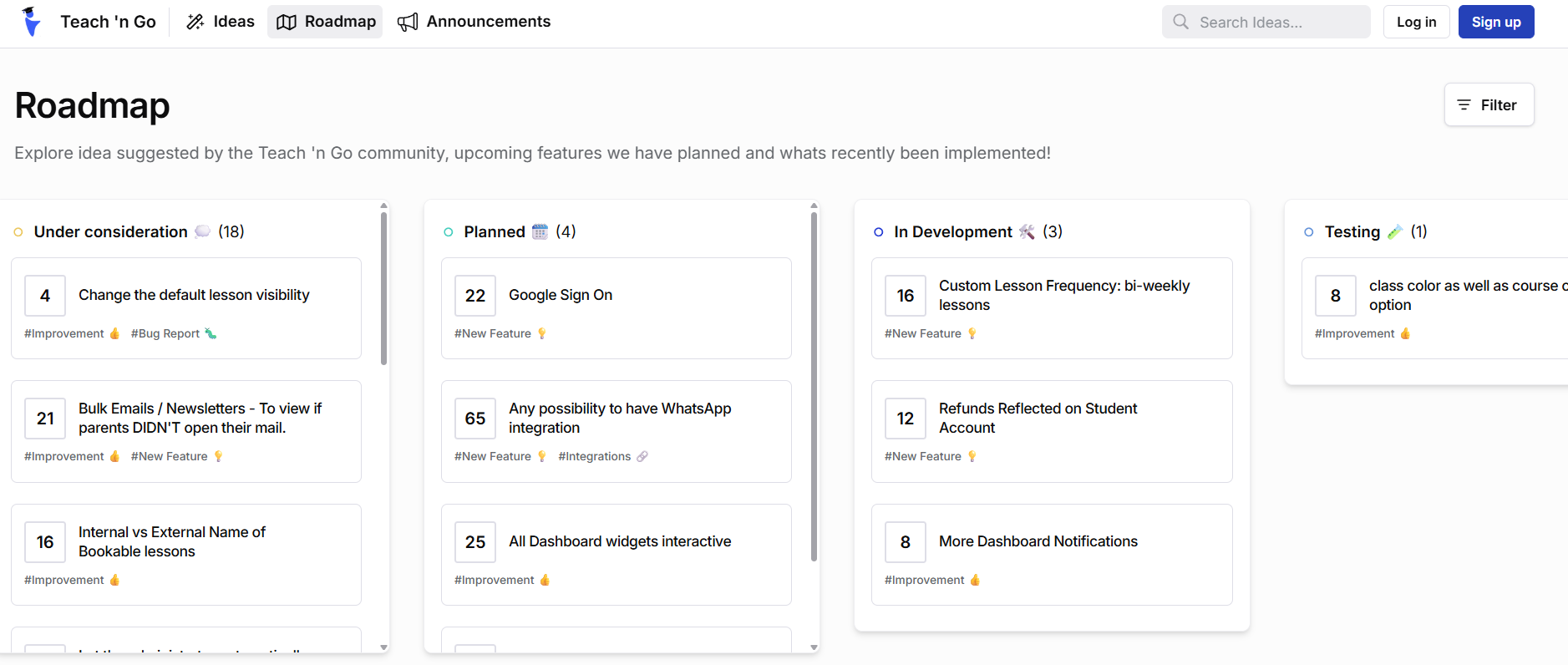Click the lightbulb icon on Google Sign On card

coord(541,333)
